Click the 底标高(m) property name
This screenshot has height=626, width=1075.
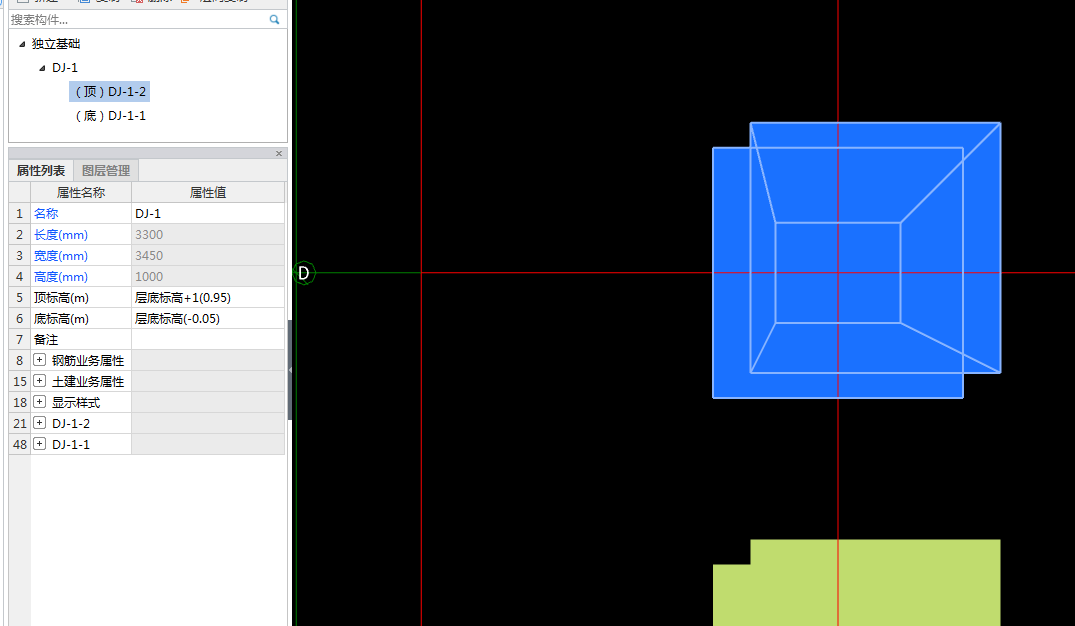click(62, 319)
